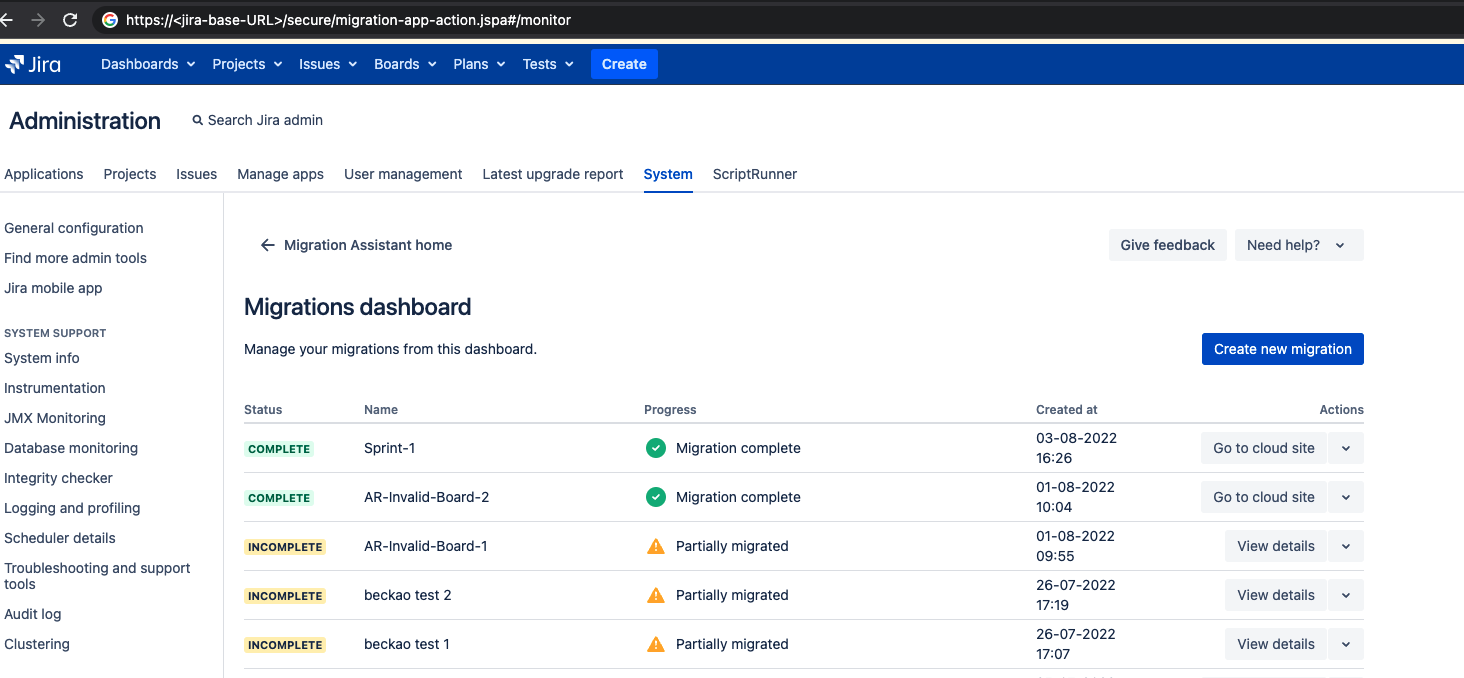This screenshot has height=678, width=1464.
Task: Click the name AR-Invalid-Board-1
Action: (x=426, y=546)
